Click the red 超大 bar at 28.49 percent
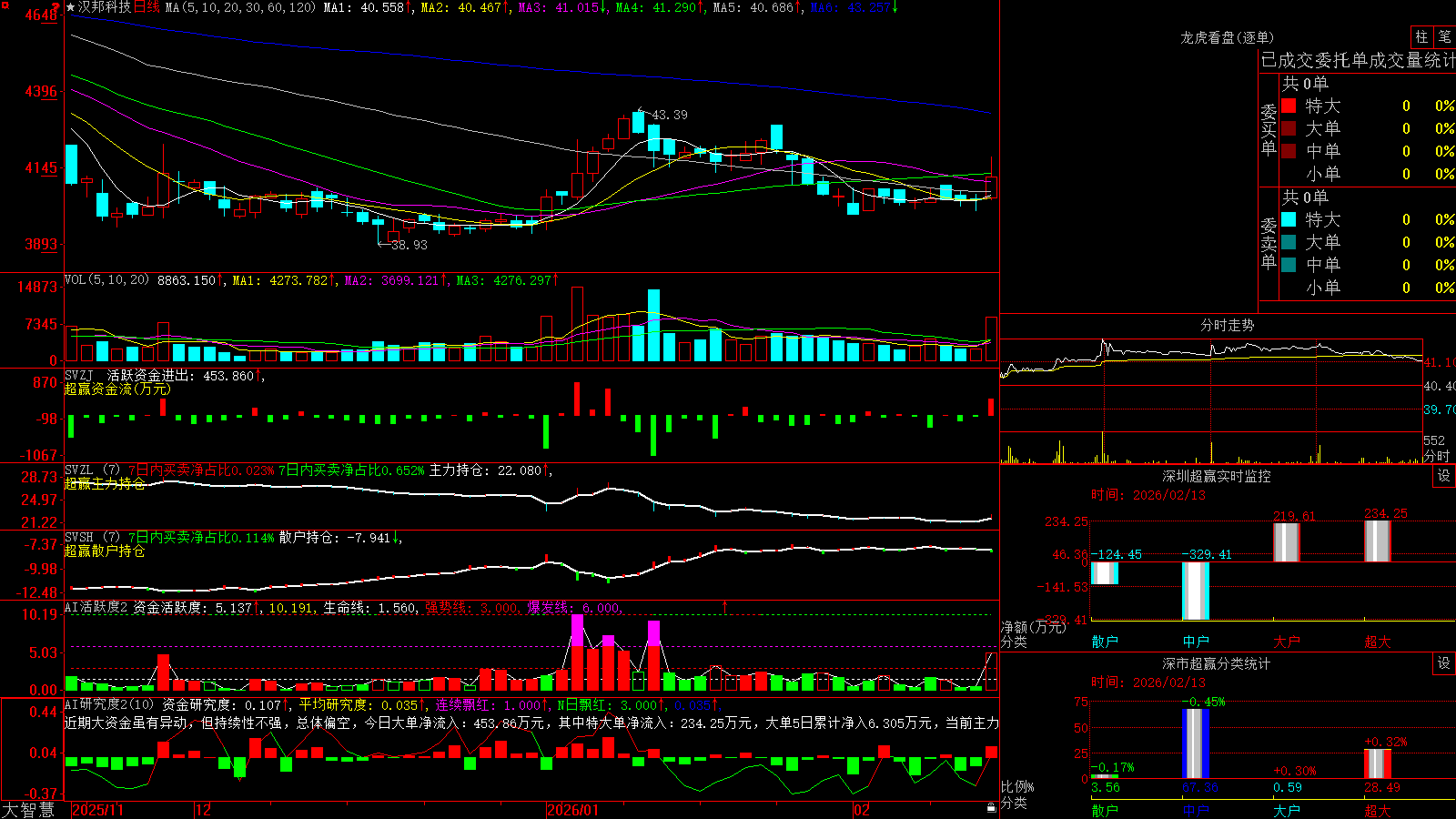Image resolution: width=1456 pixels, height=819 pixels. coord(1377,764)
